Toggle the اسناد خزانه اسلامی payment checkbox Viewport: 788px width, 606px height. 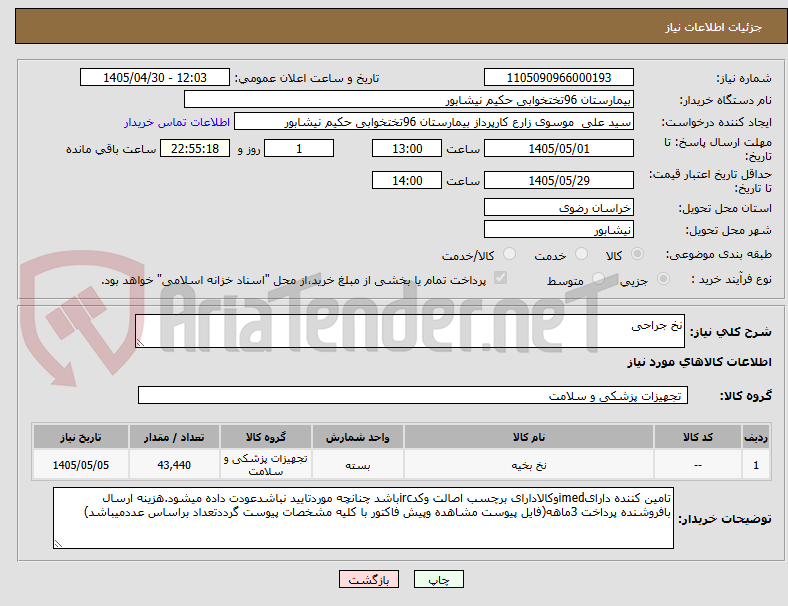tap(501, 278)
